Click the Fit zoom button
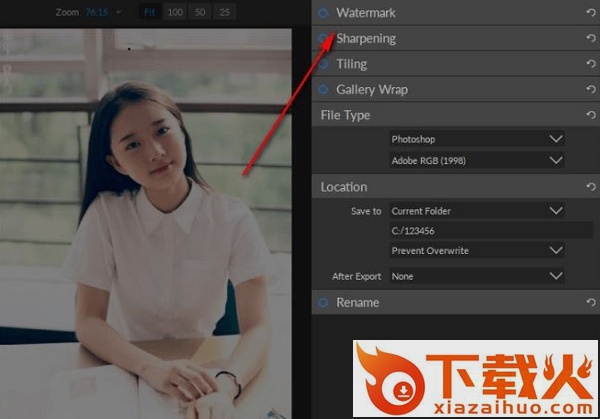This screenshot has width=600, height=419. click(x=150, y=12)
